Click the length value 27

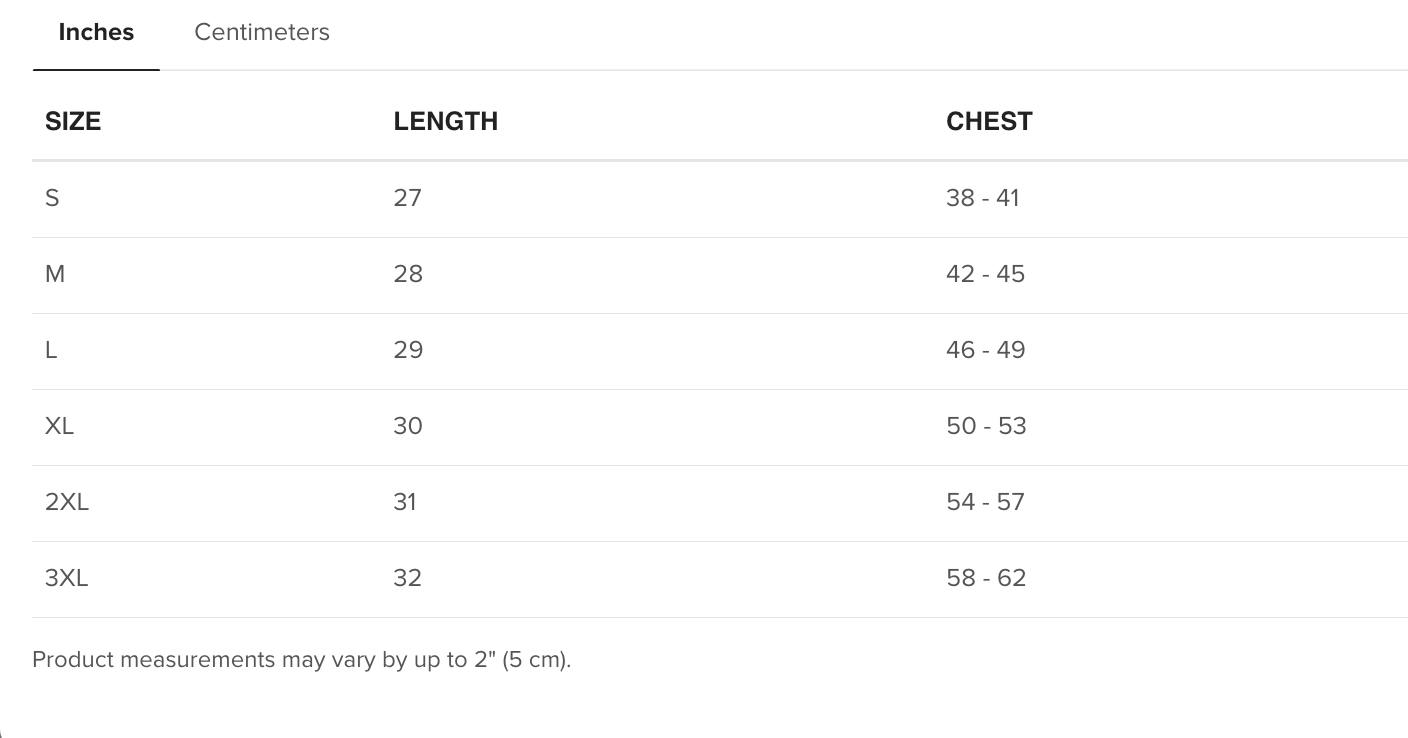pos(407,198)
